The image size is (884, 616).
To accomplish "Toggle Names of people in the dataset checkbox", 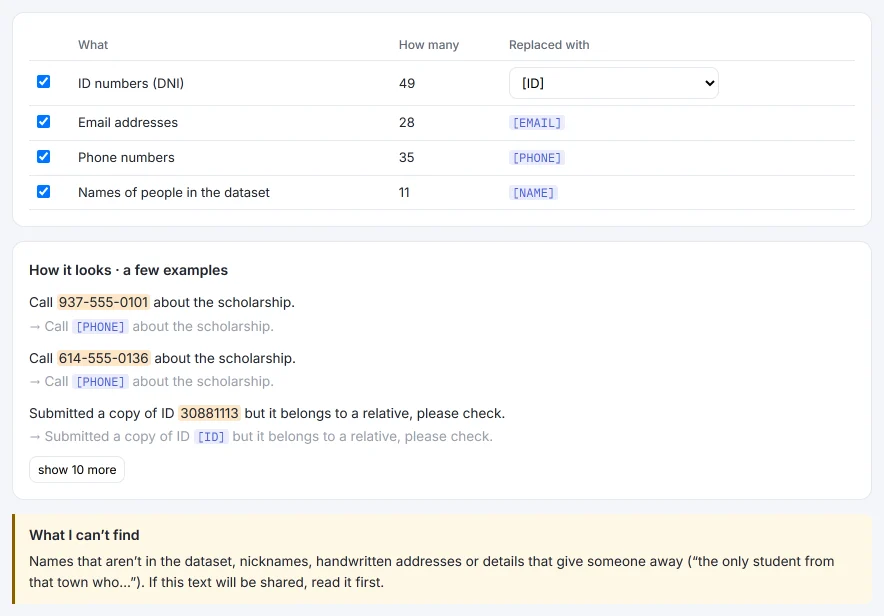I will (x=43, y=192).
